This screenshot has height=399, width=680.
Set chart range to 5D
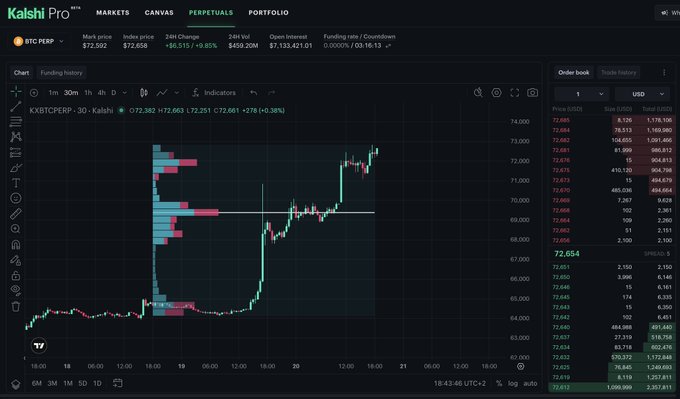[x=82, y=383]
